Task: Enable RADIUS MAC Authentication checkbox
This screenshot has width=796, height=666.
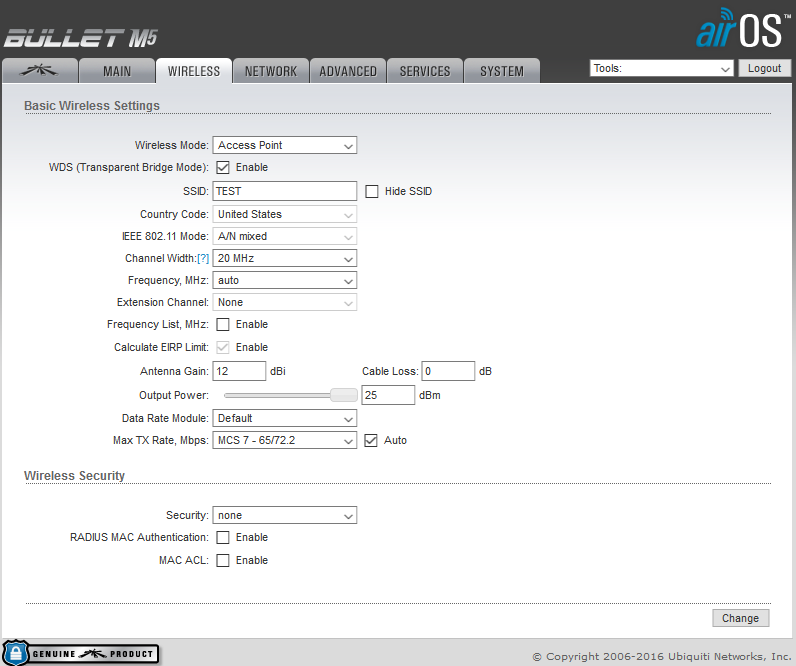Action: (x=223, y=538)
